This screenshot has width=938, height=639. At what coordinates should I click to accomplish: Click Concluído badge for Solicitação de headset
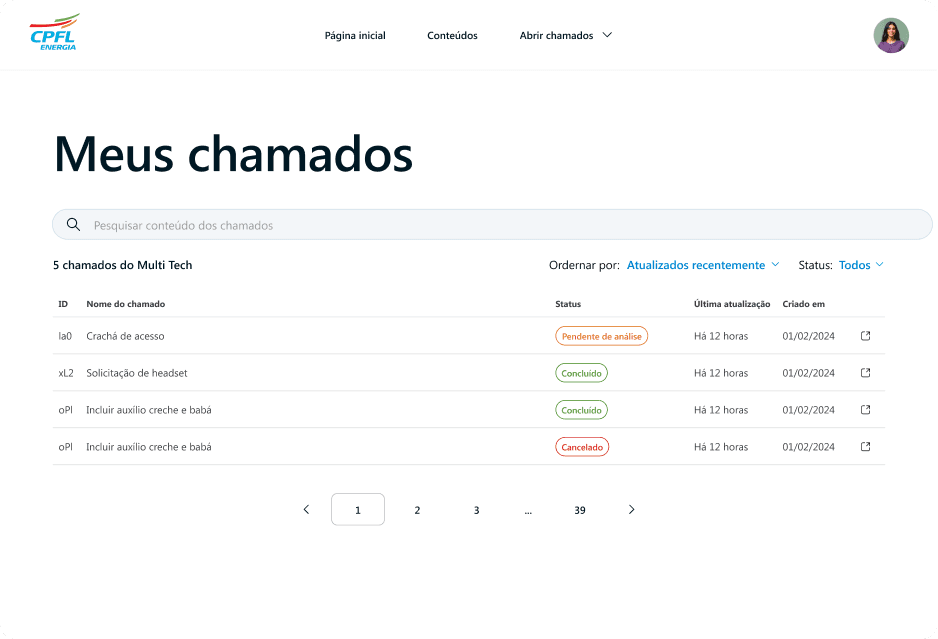pos(581,373)
